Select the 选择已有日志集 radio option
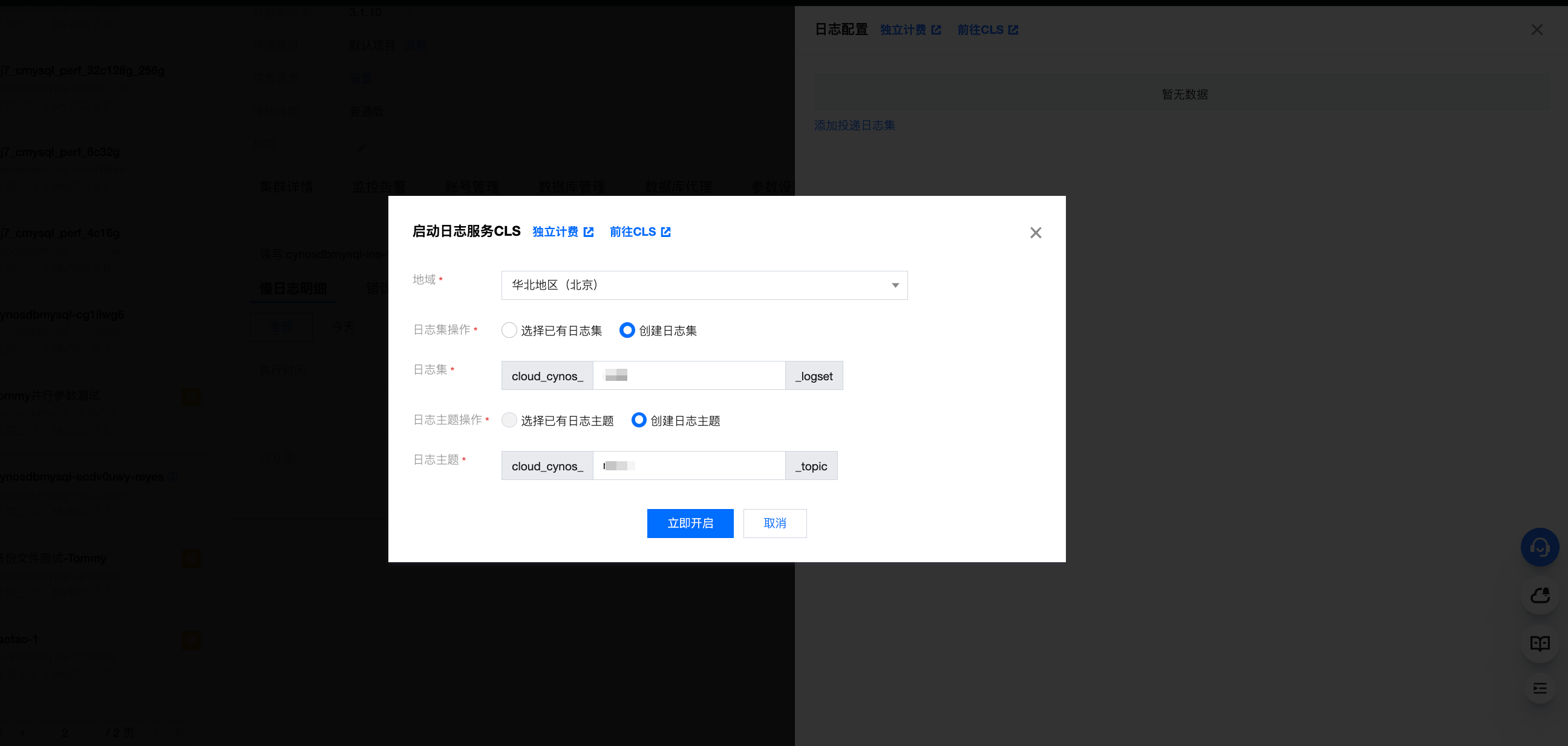 click(509, 330)
